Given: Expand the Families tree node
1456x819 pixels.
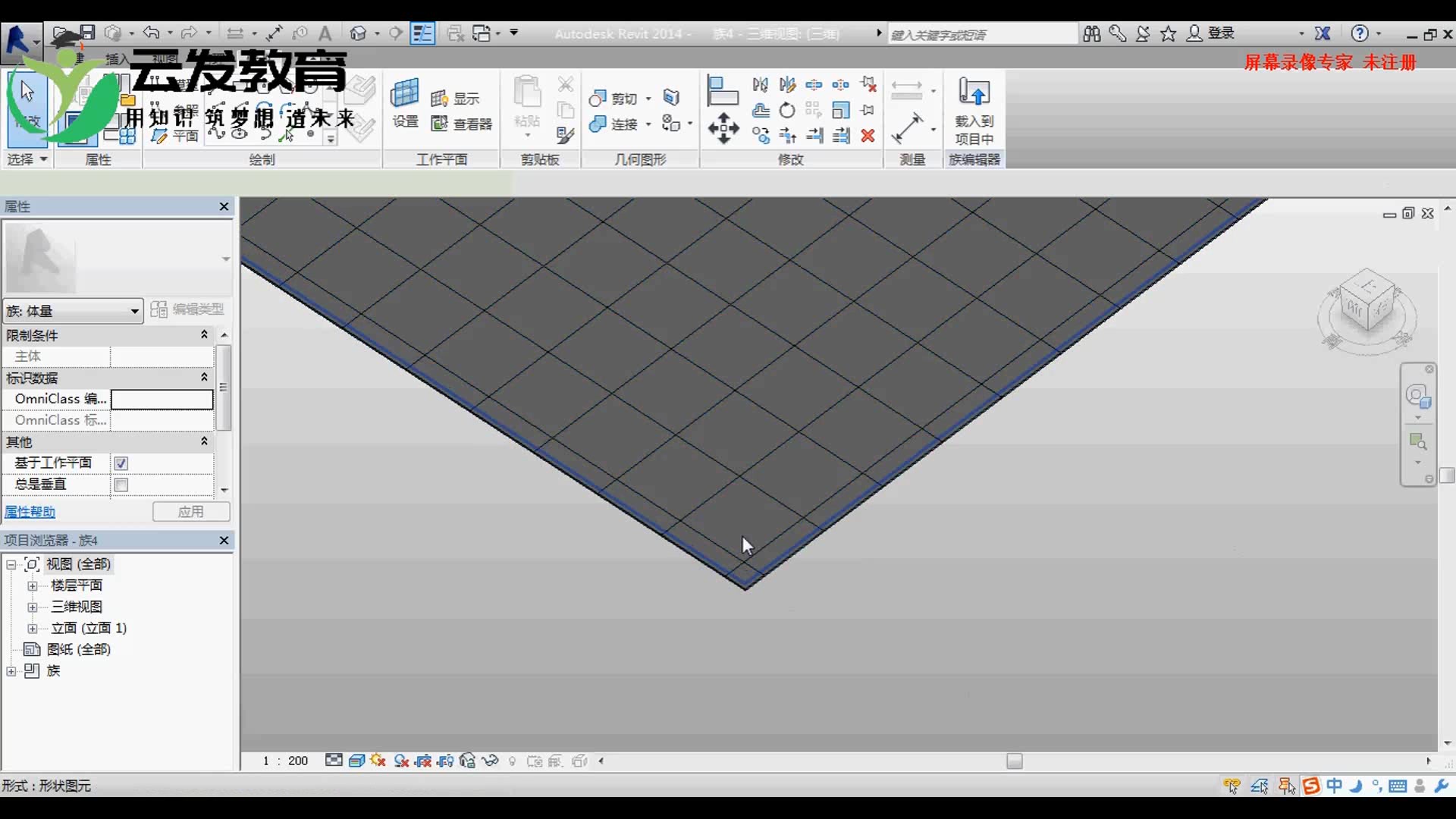Looking at the screenshot, I should click(x=11, y=671).
